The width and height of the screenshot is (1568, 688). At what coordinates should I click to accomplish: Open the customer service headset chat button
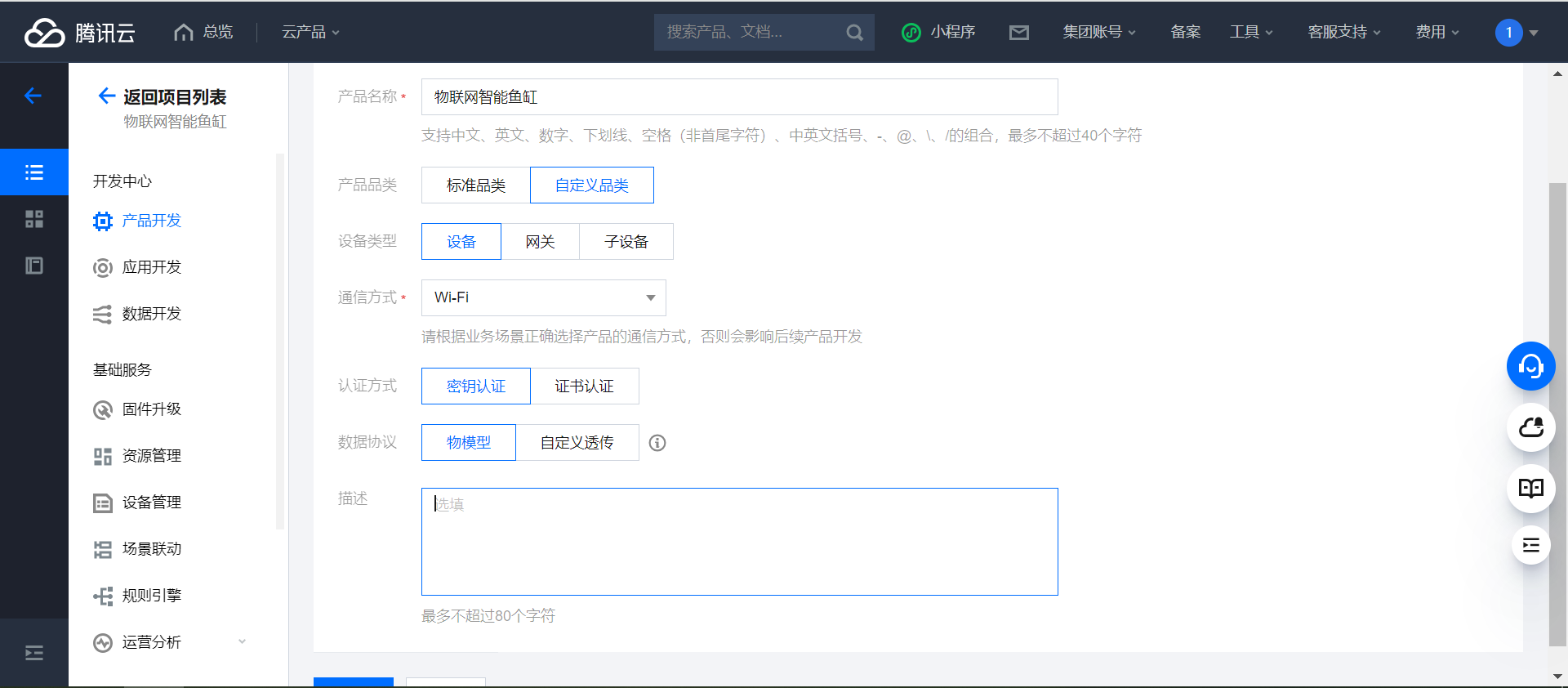click(x=1530, y=366)
